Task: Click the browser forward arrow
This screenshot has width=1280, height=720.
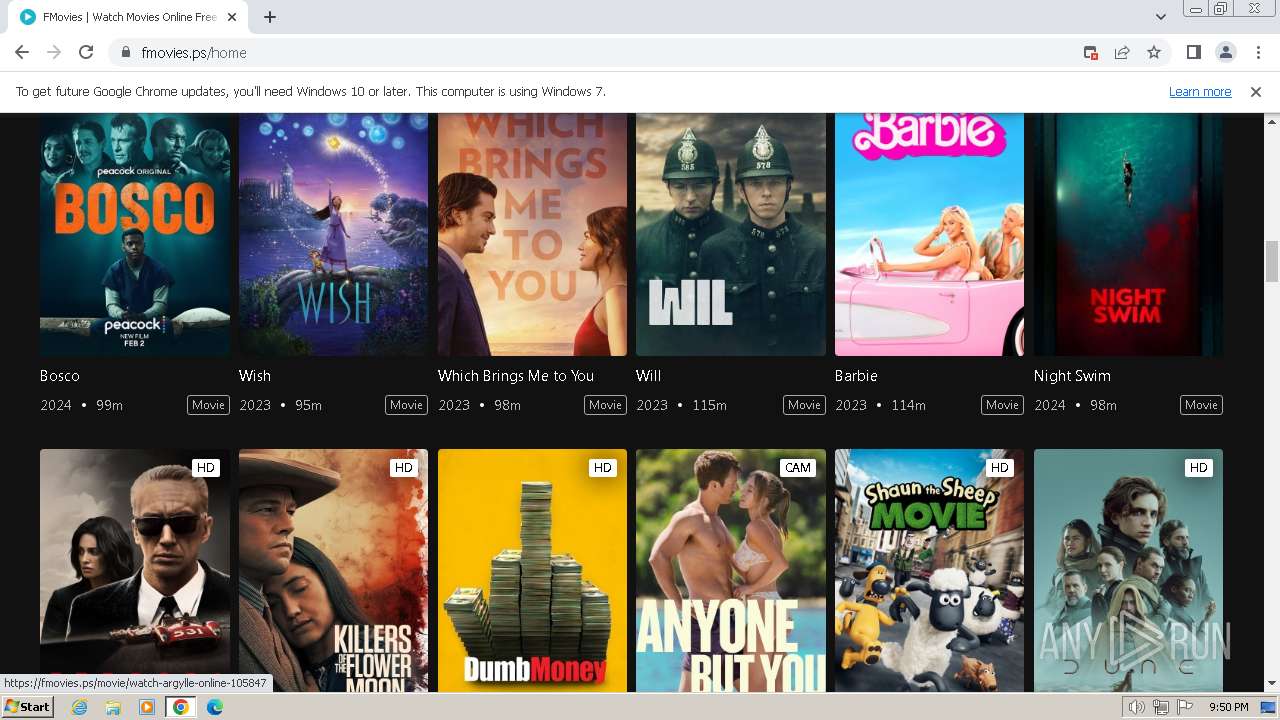Action: click(x=54, y=53)
